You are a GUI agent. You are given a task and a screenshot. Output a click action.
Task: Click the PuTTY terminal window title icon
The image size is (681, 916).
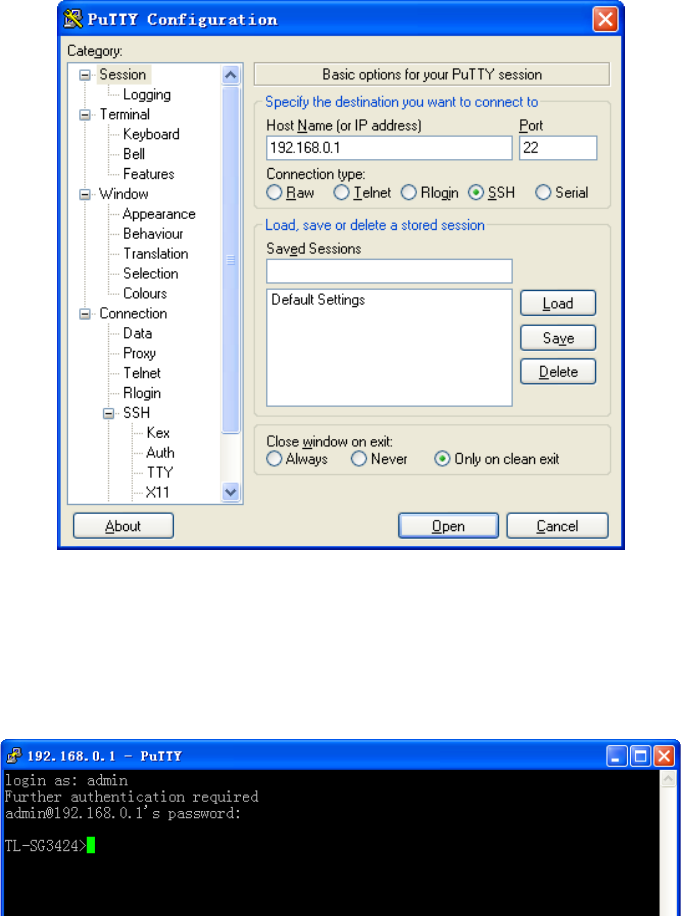(x=14, y=757)
